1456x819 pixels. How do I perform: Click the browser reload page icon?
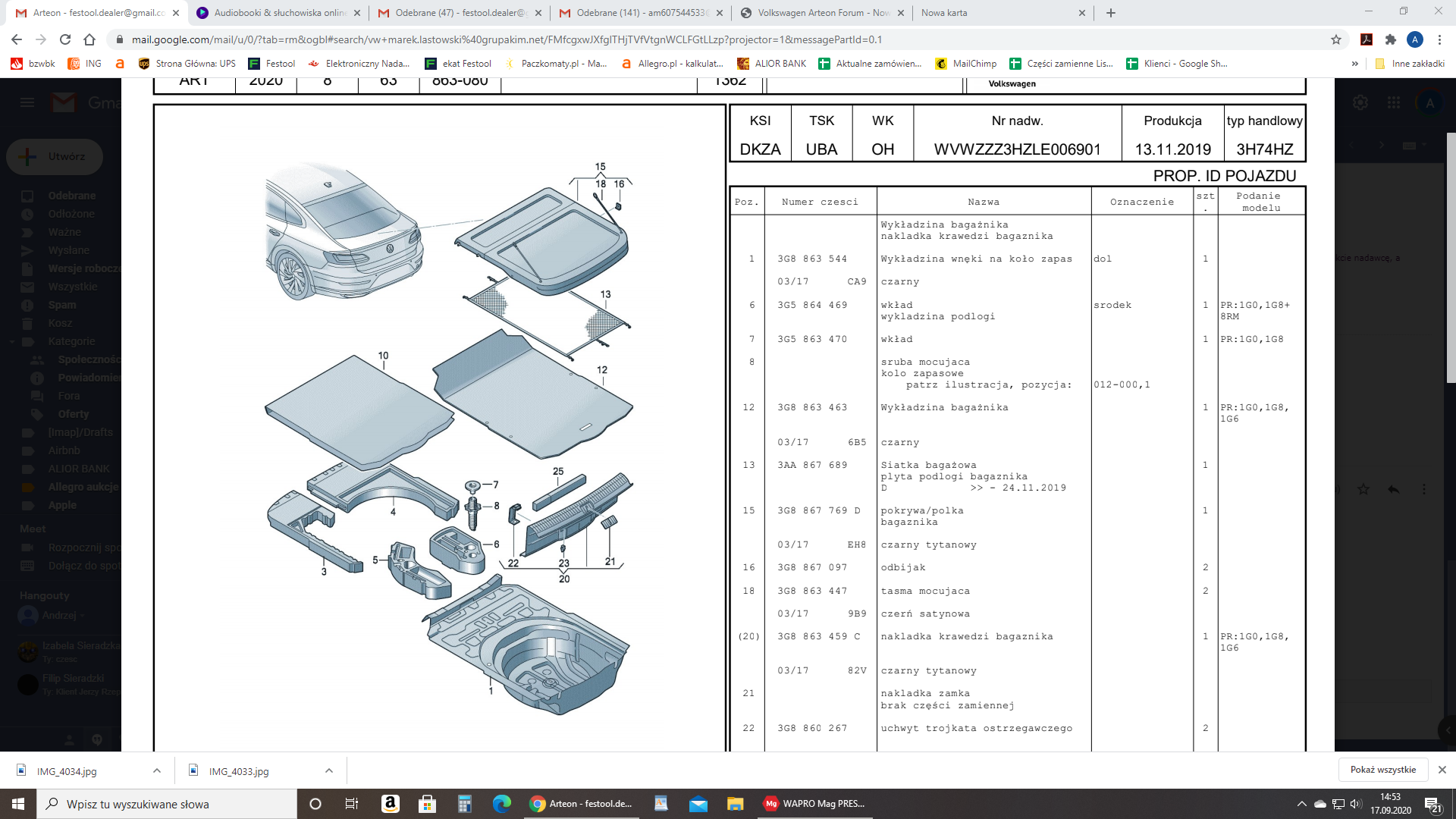click(x=65, y=39)
